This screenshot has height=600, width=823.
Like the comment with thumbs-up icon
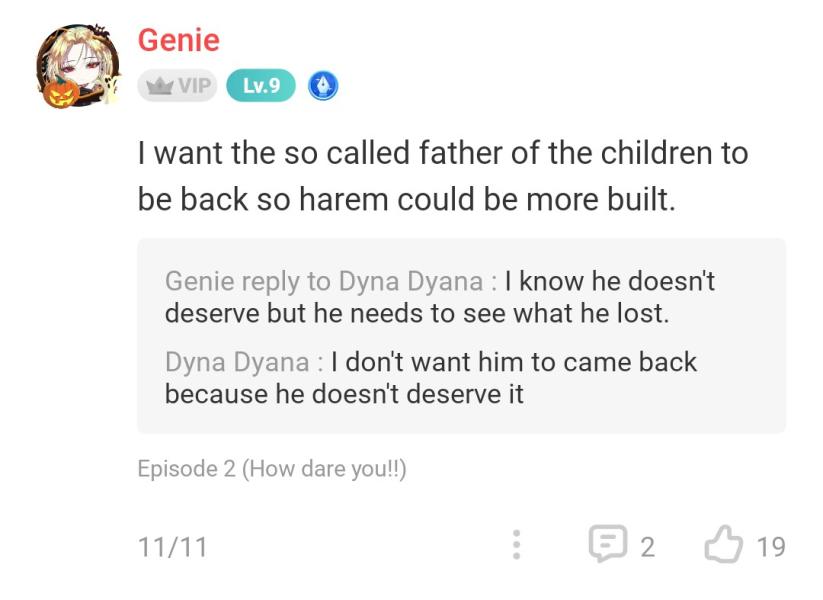pos(720,545)
